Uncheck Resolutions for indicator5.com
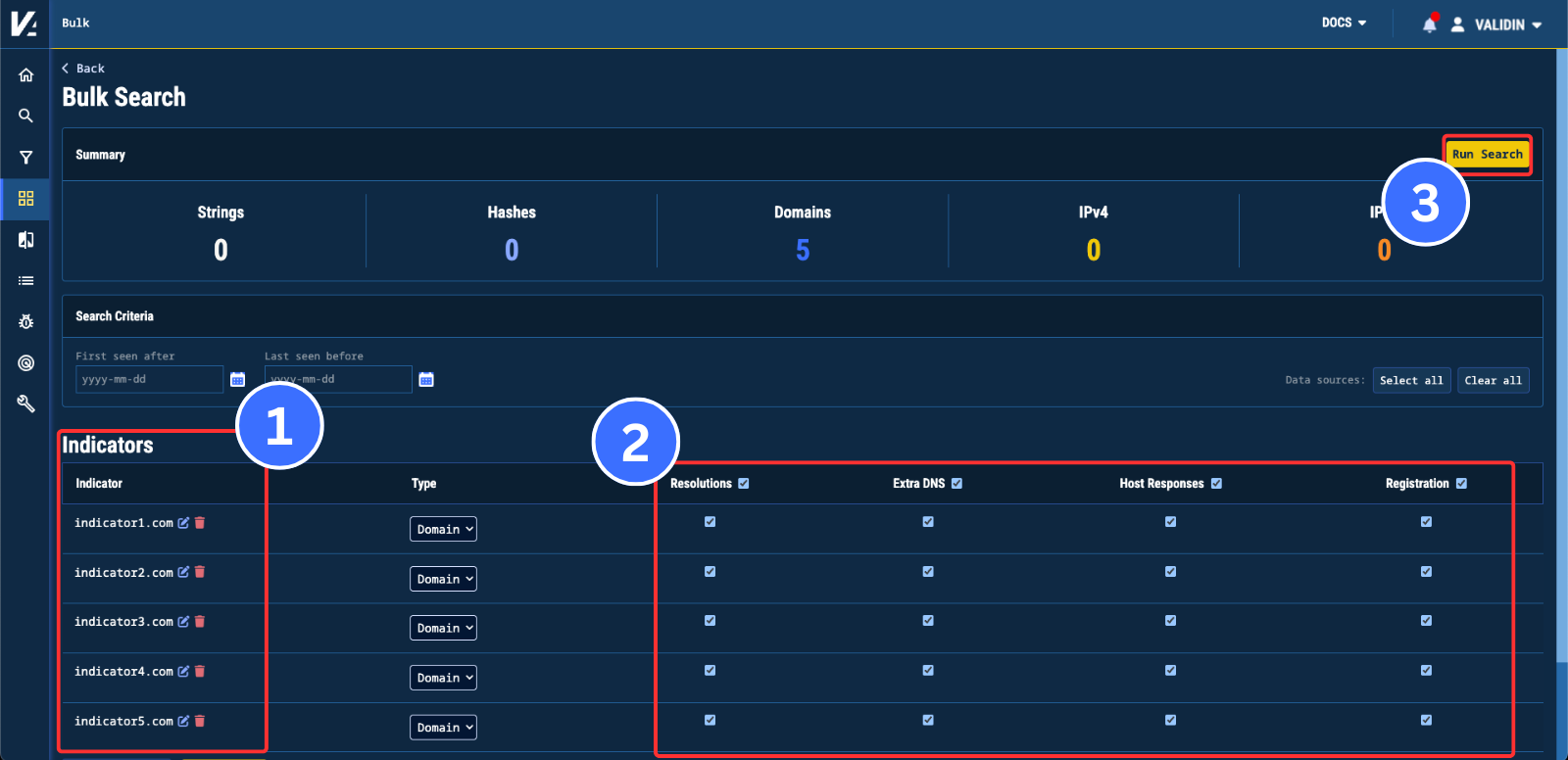The height and width of the screenshot is (760, 1568). [710, 720]
